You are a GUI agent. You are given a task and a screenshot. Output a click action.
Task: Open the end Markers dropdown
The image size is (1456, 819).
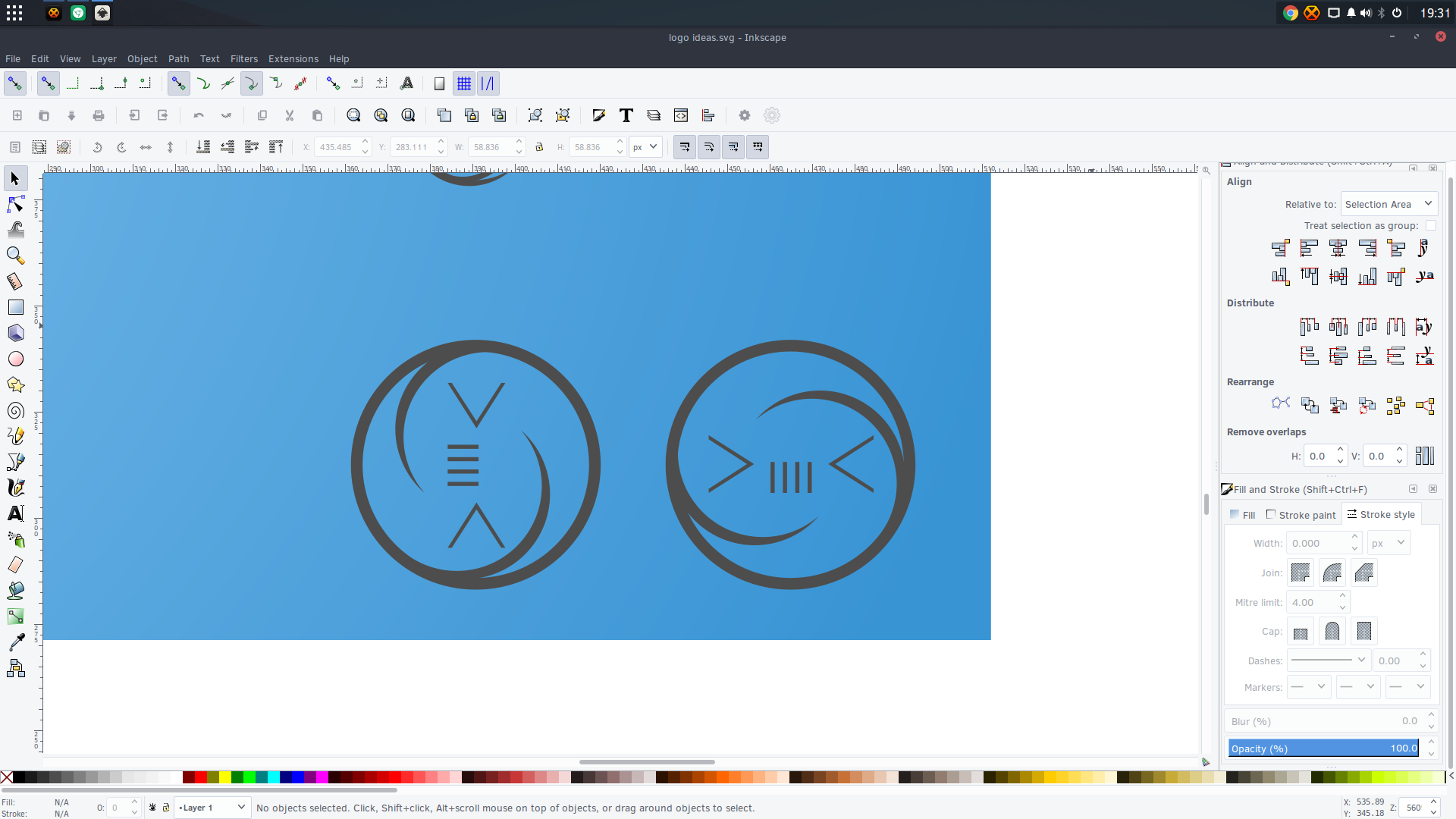pos(1407,687)
